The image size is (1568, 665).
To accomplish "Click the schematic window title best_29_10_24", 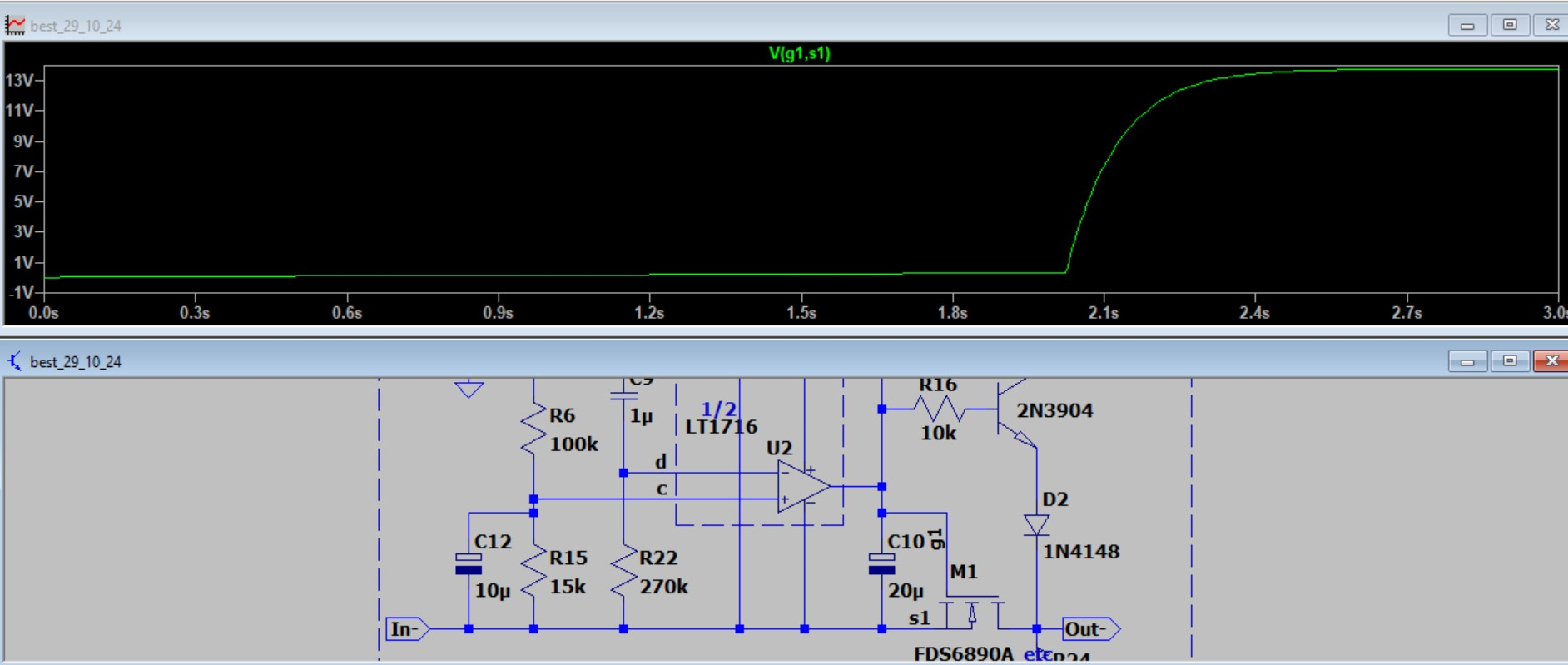I will point(76,362).
